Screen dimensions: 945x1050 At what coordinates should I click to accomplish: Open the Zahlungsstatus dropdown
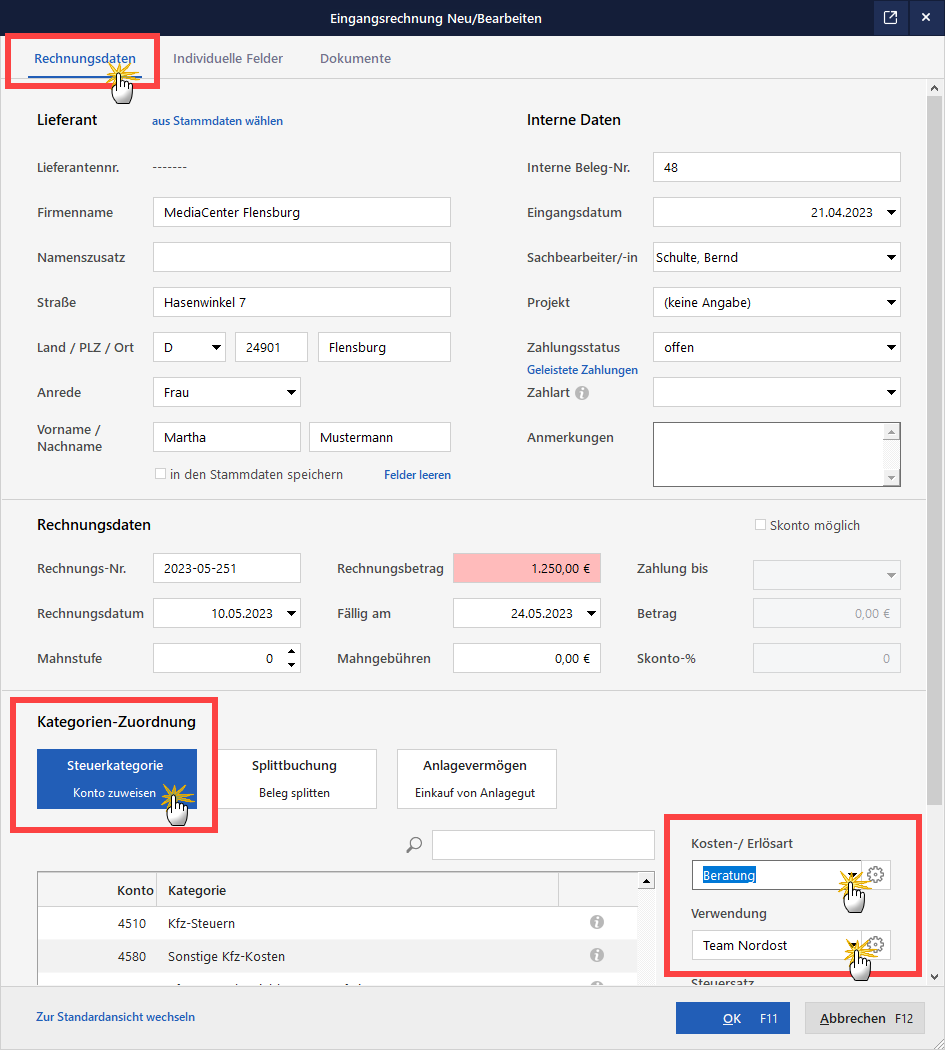point(891,347)
